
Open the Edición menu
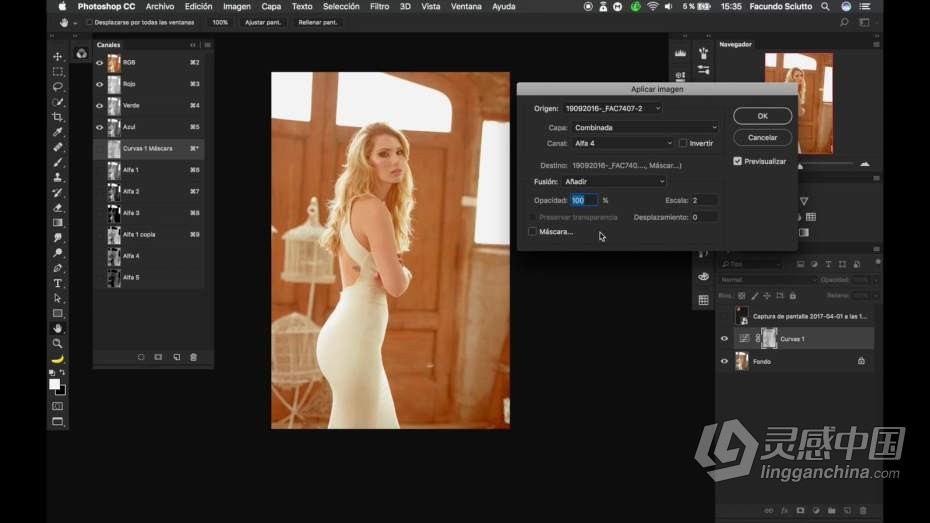198,7
